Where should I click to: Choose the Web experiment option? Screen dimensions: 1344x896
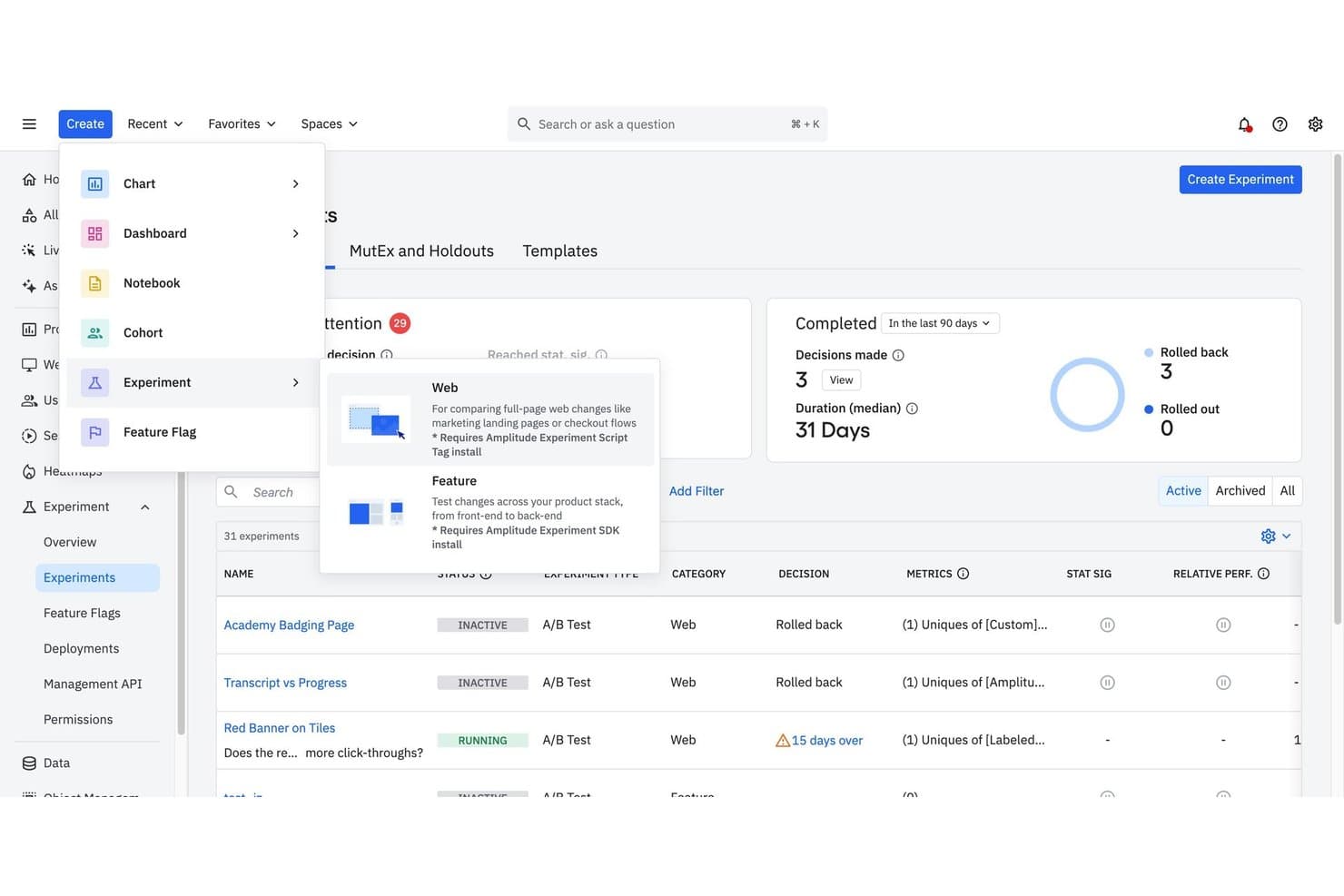(x=490, y=418)
